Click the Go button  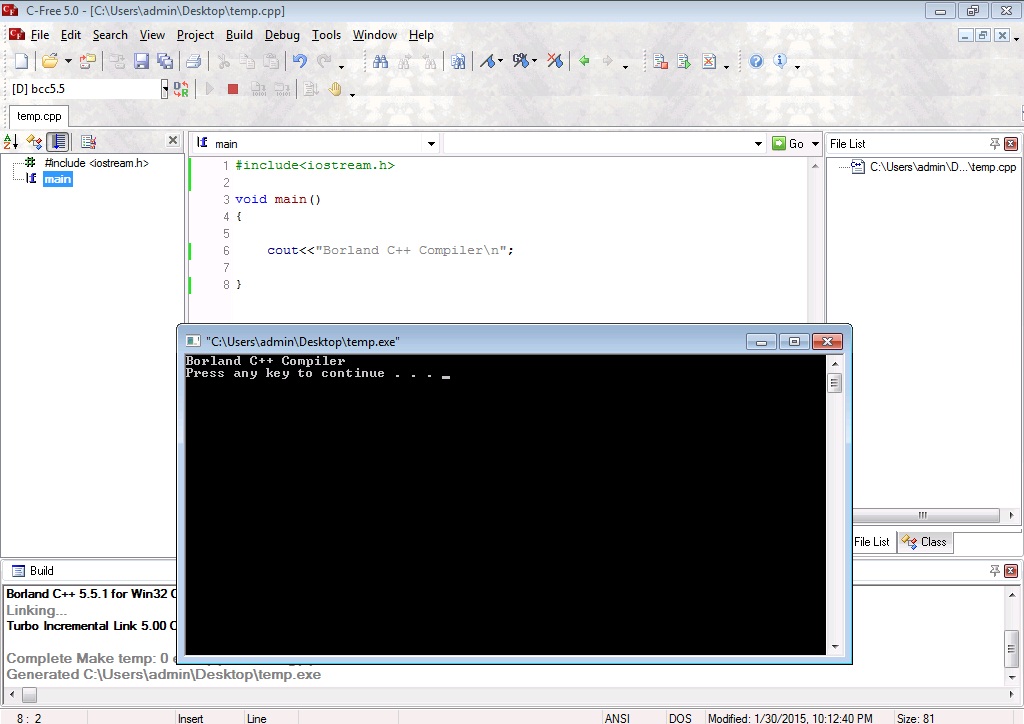(788, 144)
